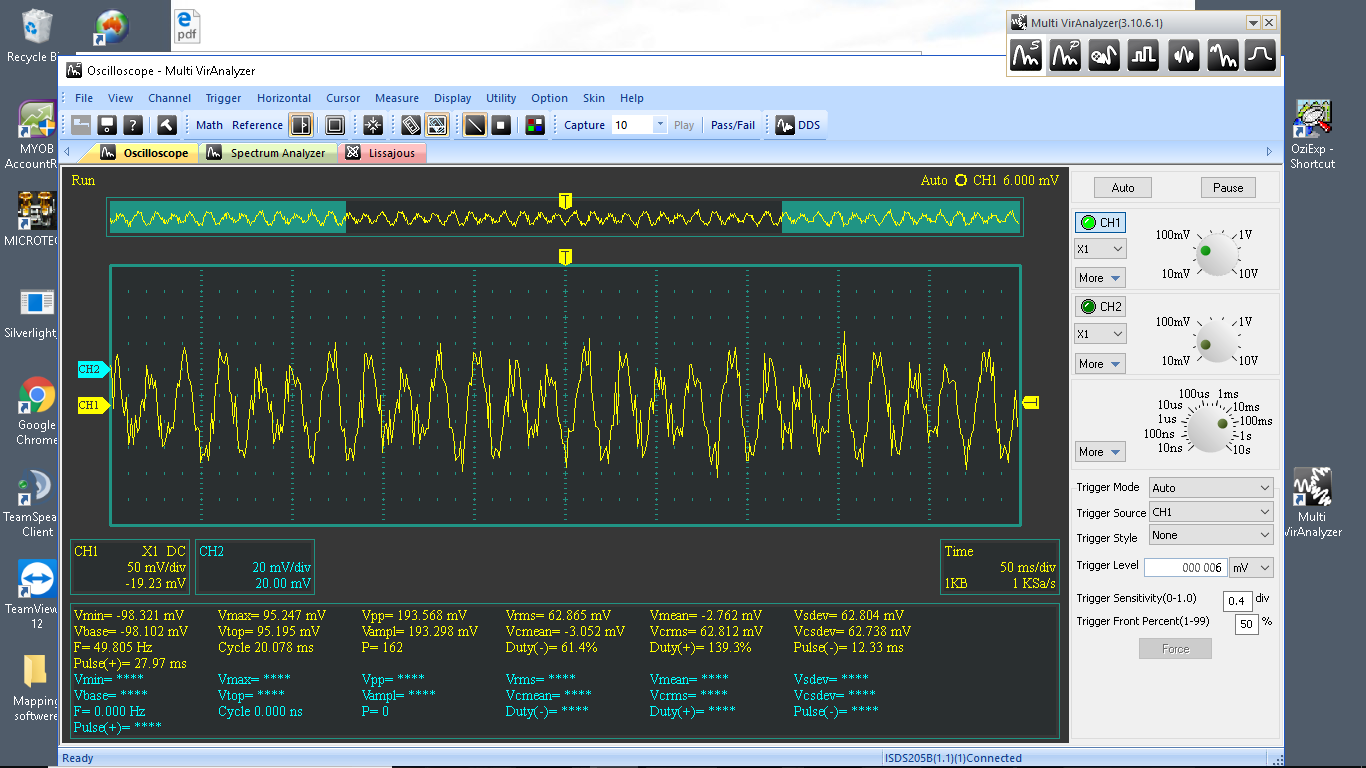Open the Spectrum analyzer icon marked S

pyautogui.click(x=1026, y=56)
